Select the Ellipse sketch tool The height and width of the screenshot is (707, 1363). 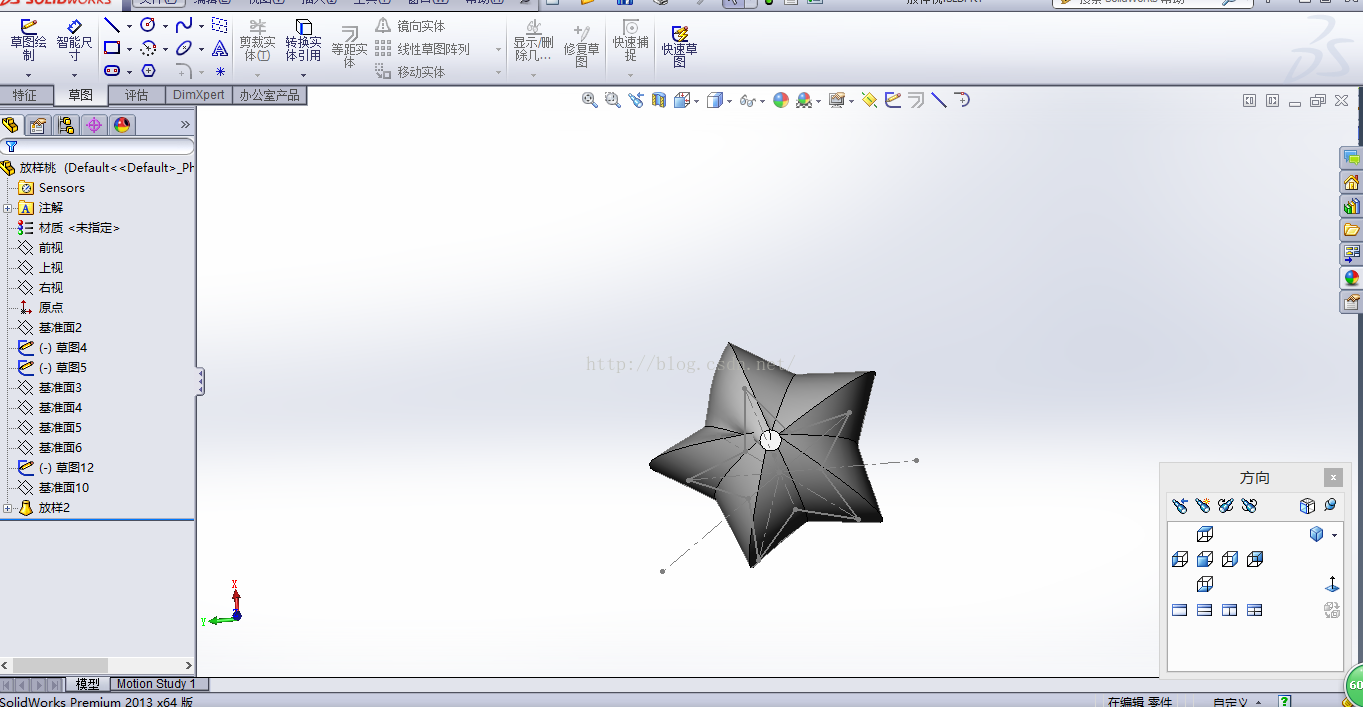point(184,48)
